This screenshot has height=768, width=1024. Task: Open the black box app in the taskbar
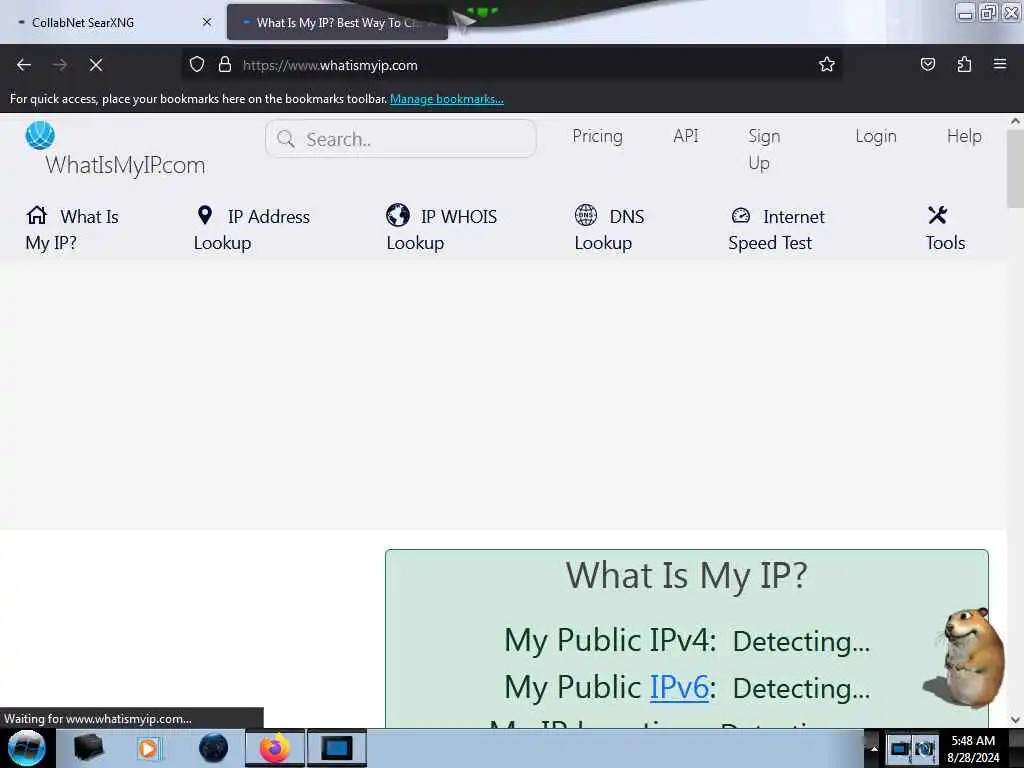pyautogui.click(x=88, y=748)
